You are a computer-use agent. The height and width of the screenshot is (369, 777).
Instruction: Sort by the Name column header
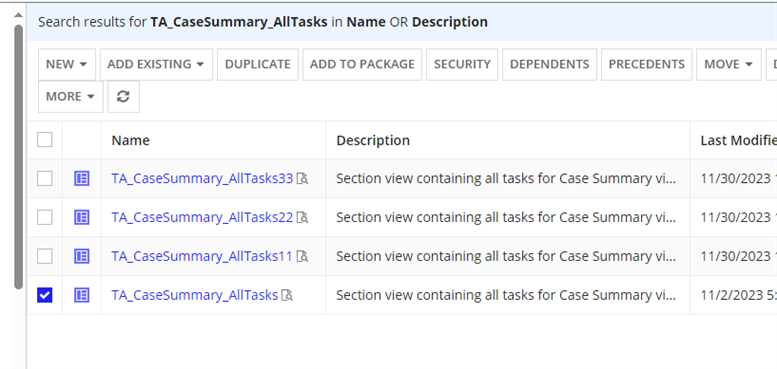click(x=130, y=140)
